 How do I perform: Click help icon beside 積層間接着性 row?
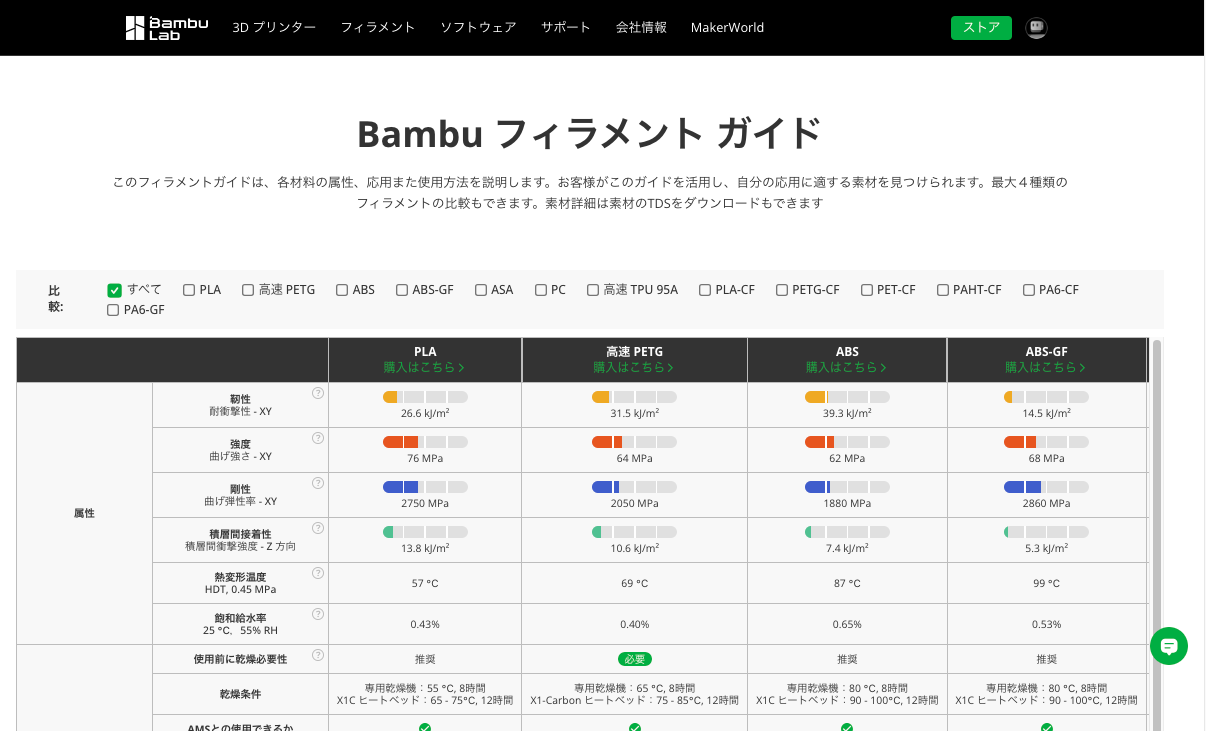[318, 528]
